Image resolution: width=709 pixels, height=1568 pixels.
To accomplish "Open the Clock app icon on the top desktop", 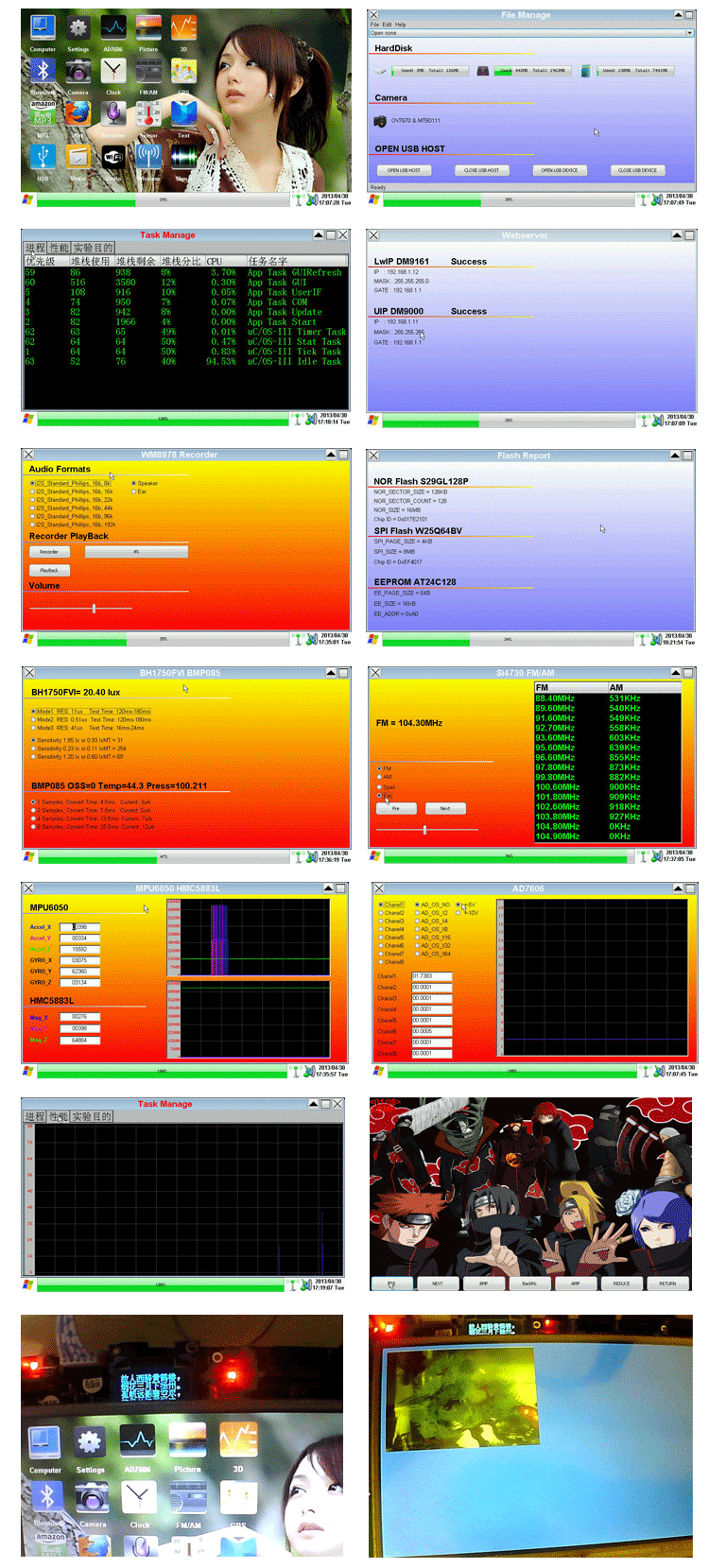I will 113,71.
